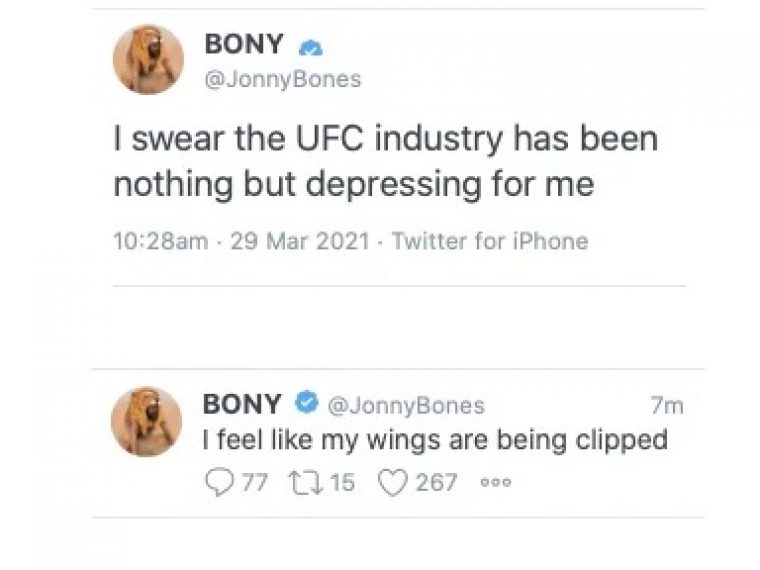The width and height of the screenshot is (760, 570).
Task: Click the 77 replies count
Action: pos(255,483)
